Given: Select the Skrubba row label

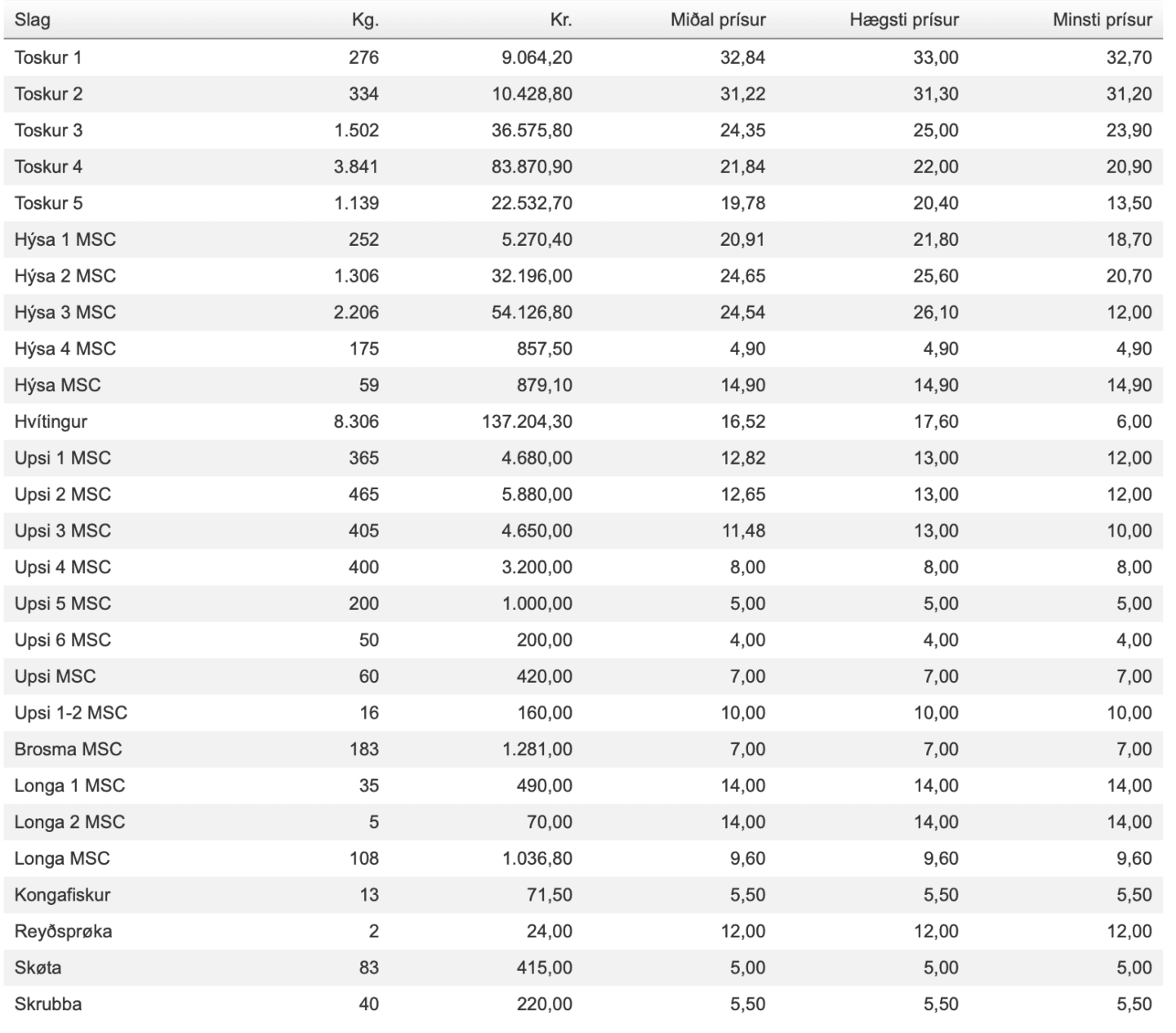Looking at the screenshot, I should [x=48, y=1004].
